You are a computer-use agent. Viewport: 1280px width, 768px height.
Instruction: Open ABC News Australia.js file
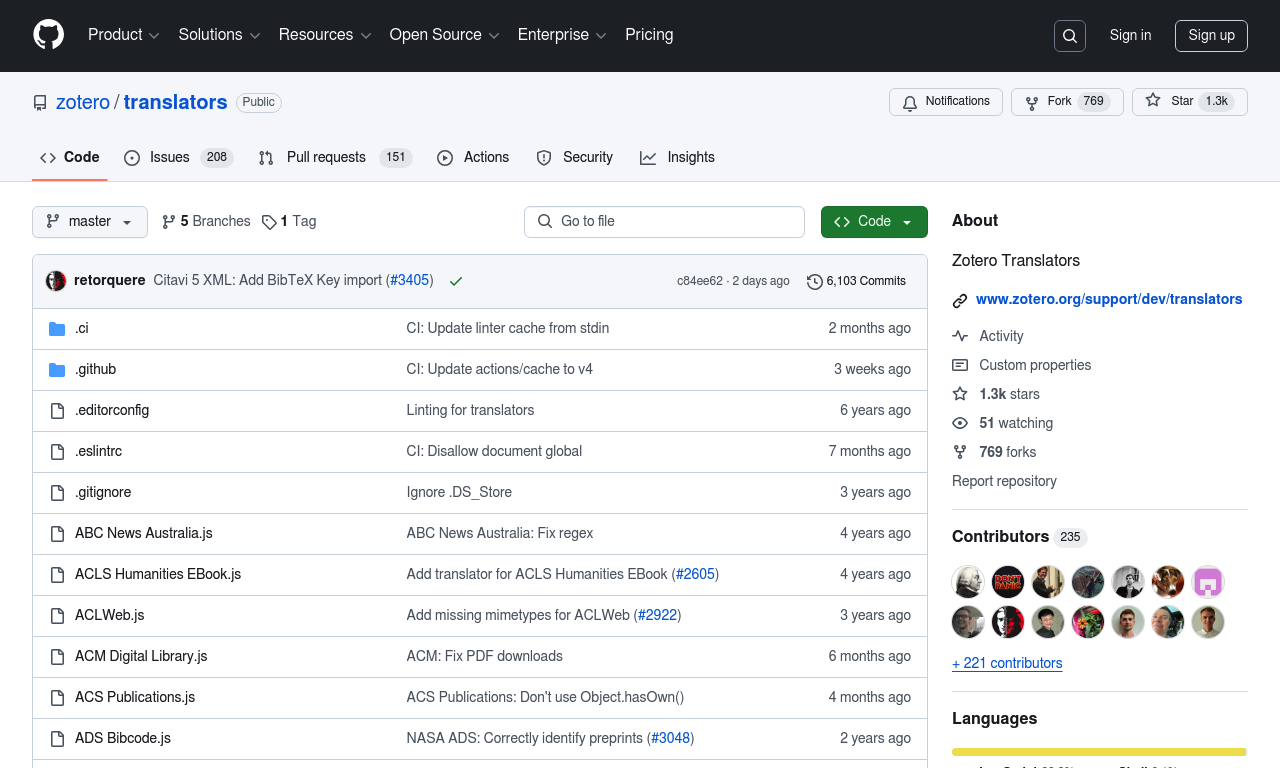[x=144, y=533]
